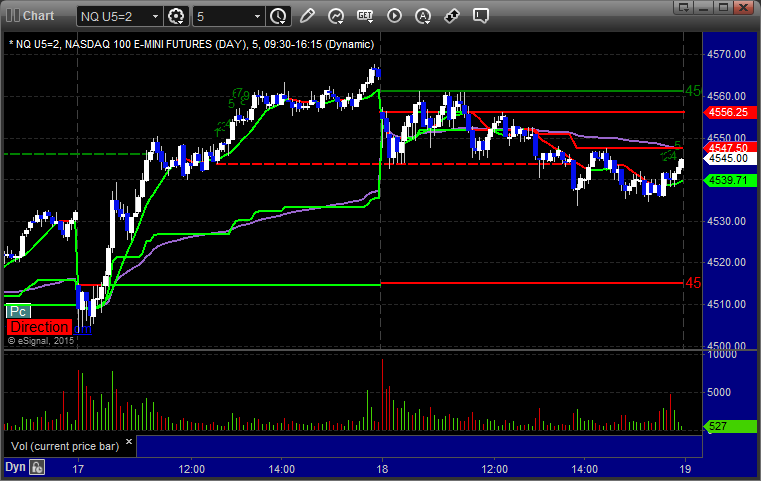The image size is (761, 481).
Task: Select the pencil drawing tools icon
Action: (307, 16)
